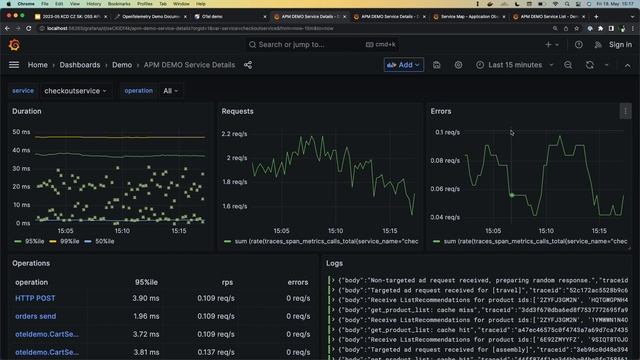This screenshot has height=360, width=640.
Task: Click the Duration panel title
Action: (27, 111)
